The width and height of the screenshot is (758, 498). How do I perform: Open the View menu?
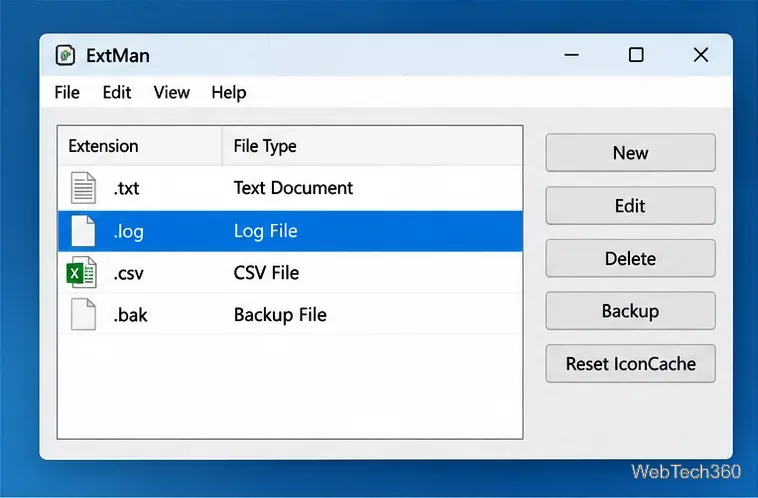point(172,92)
